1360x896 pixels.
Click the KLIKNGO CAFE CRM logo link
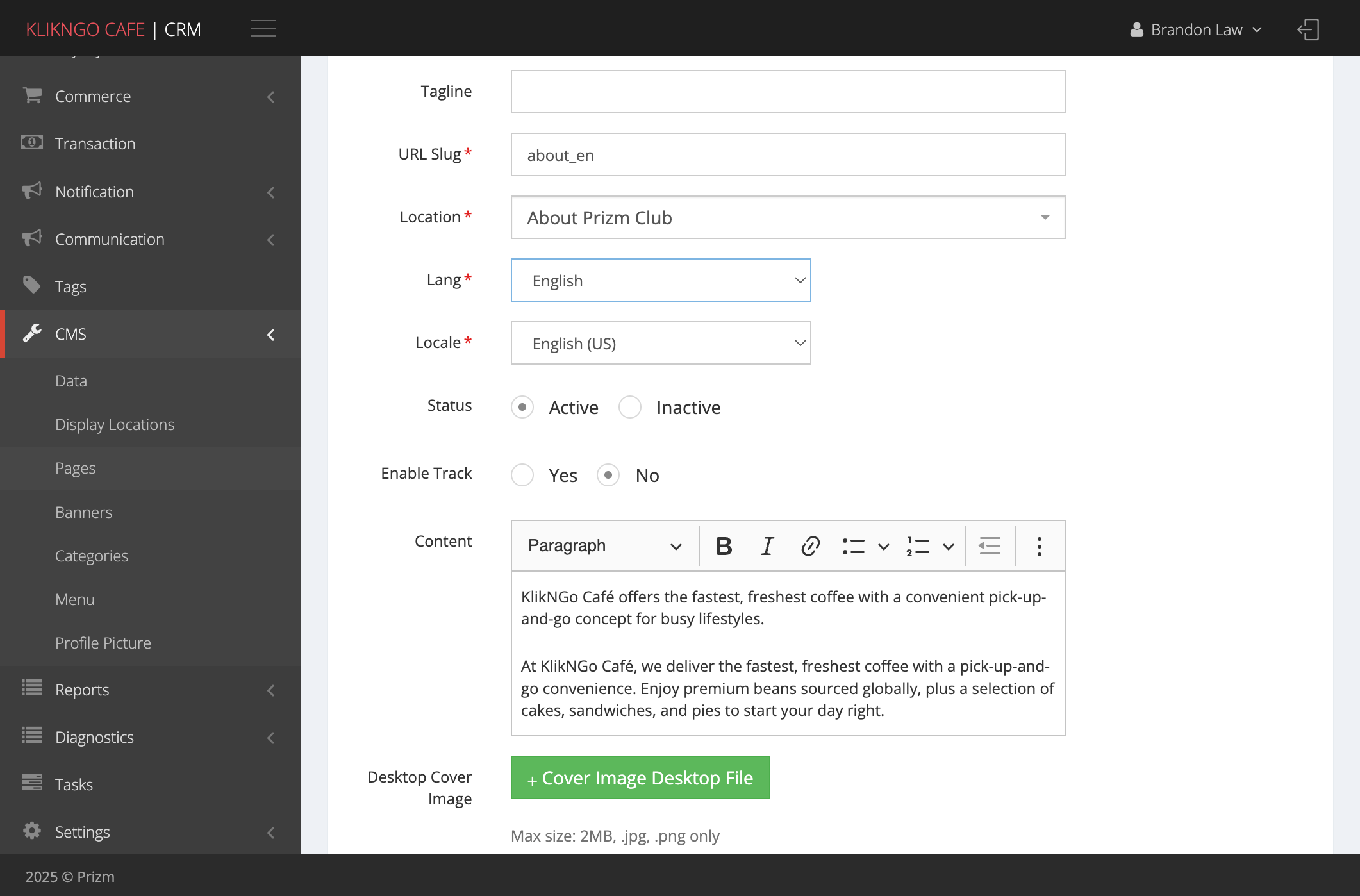pyautogui.click(x=113, y=29)
